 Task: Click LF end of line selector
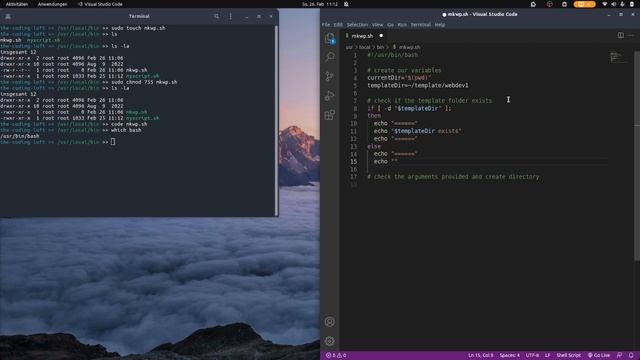(x=547, y=356)
